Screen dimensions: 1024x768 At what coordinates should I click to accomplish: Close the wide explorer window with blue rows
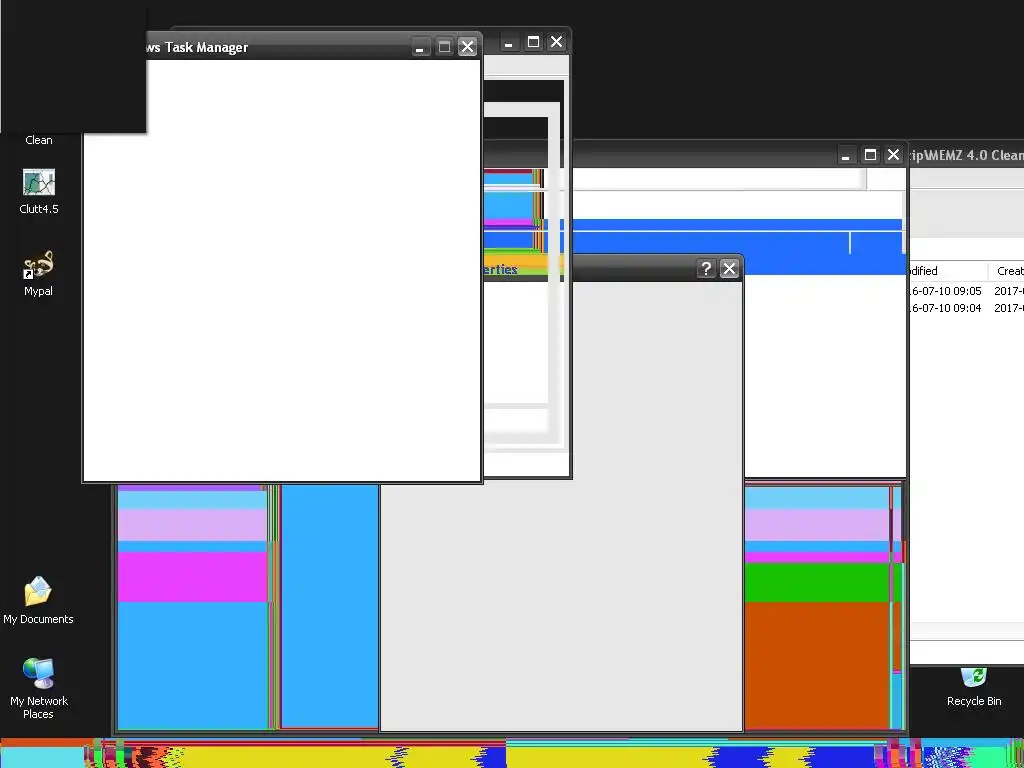click(x=893, y=155)
